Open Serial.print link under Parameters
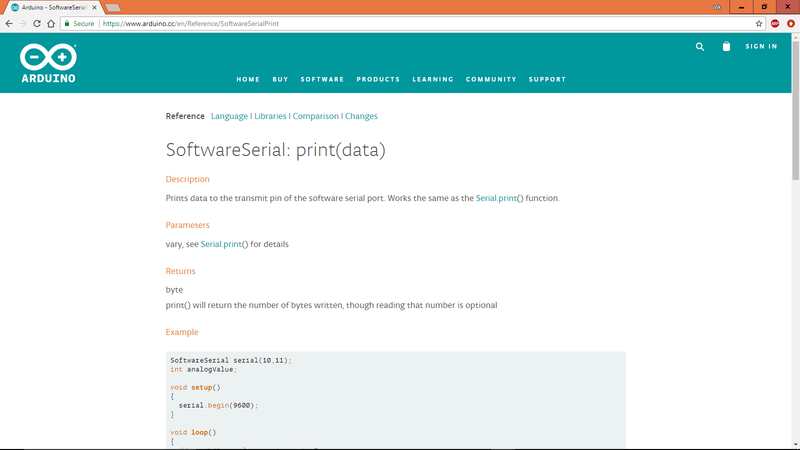800x450 pixels. coord(221,244)
